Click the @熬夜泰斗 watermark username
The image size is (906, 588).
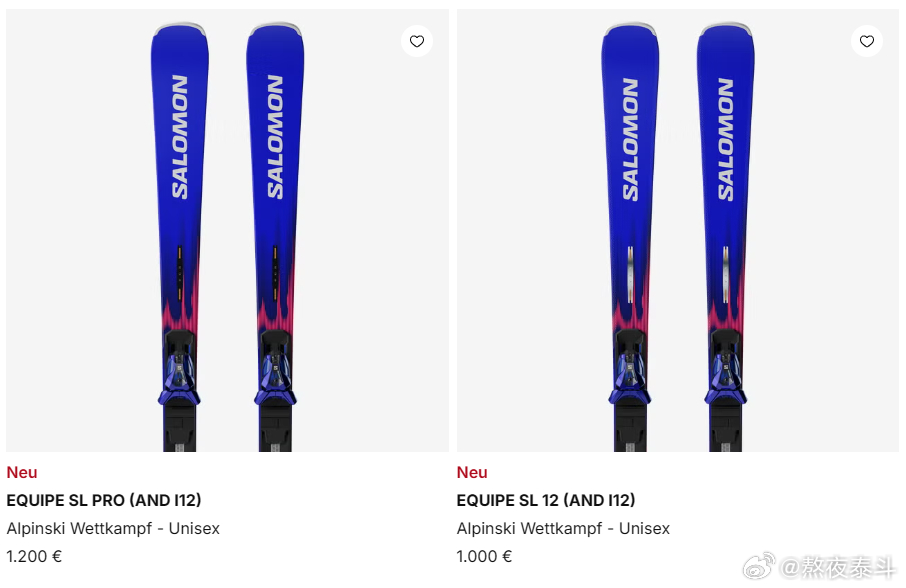click(837, 568)
